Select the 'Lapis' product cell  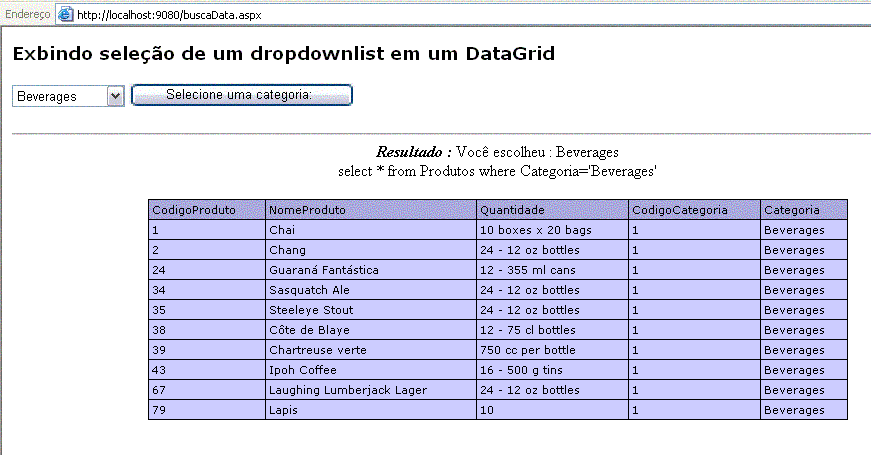[x=371, y=410]
